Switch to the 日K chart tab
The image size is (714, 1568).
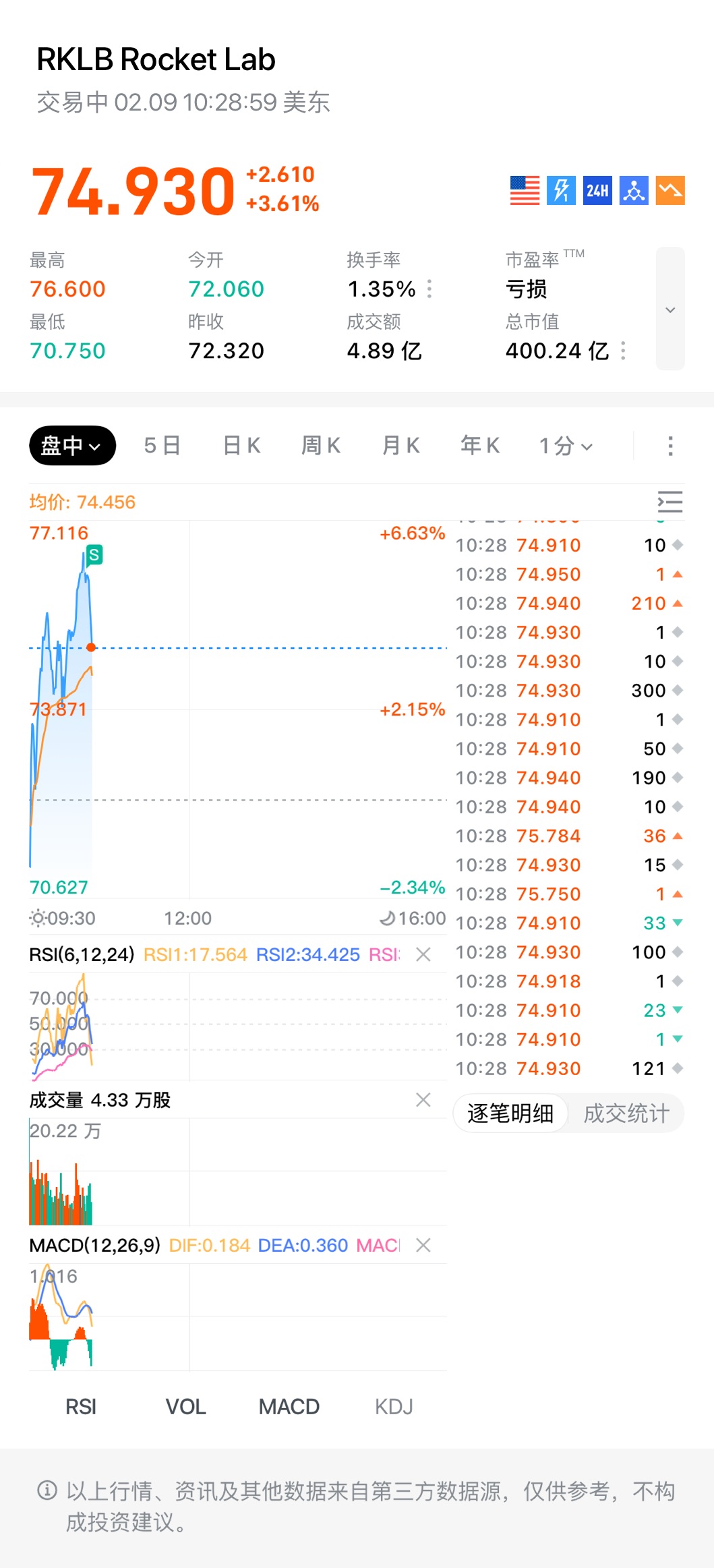coord(241,446)
